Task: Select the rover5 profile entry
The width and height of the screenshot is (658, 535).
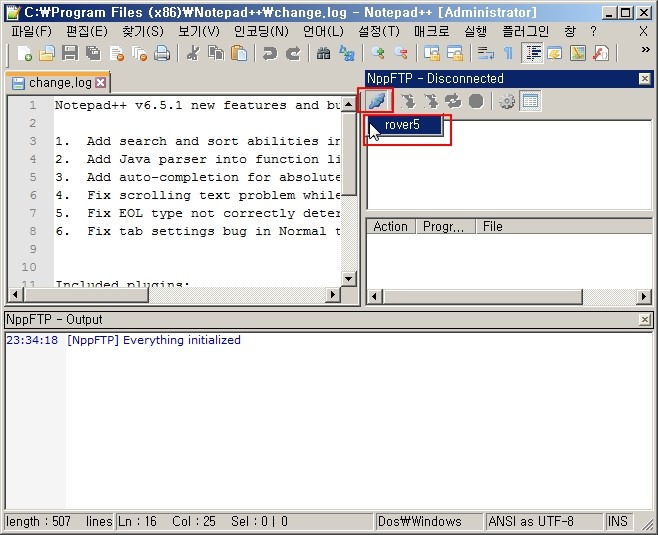Action: click(x=405, y=125)
